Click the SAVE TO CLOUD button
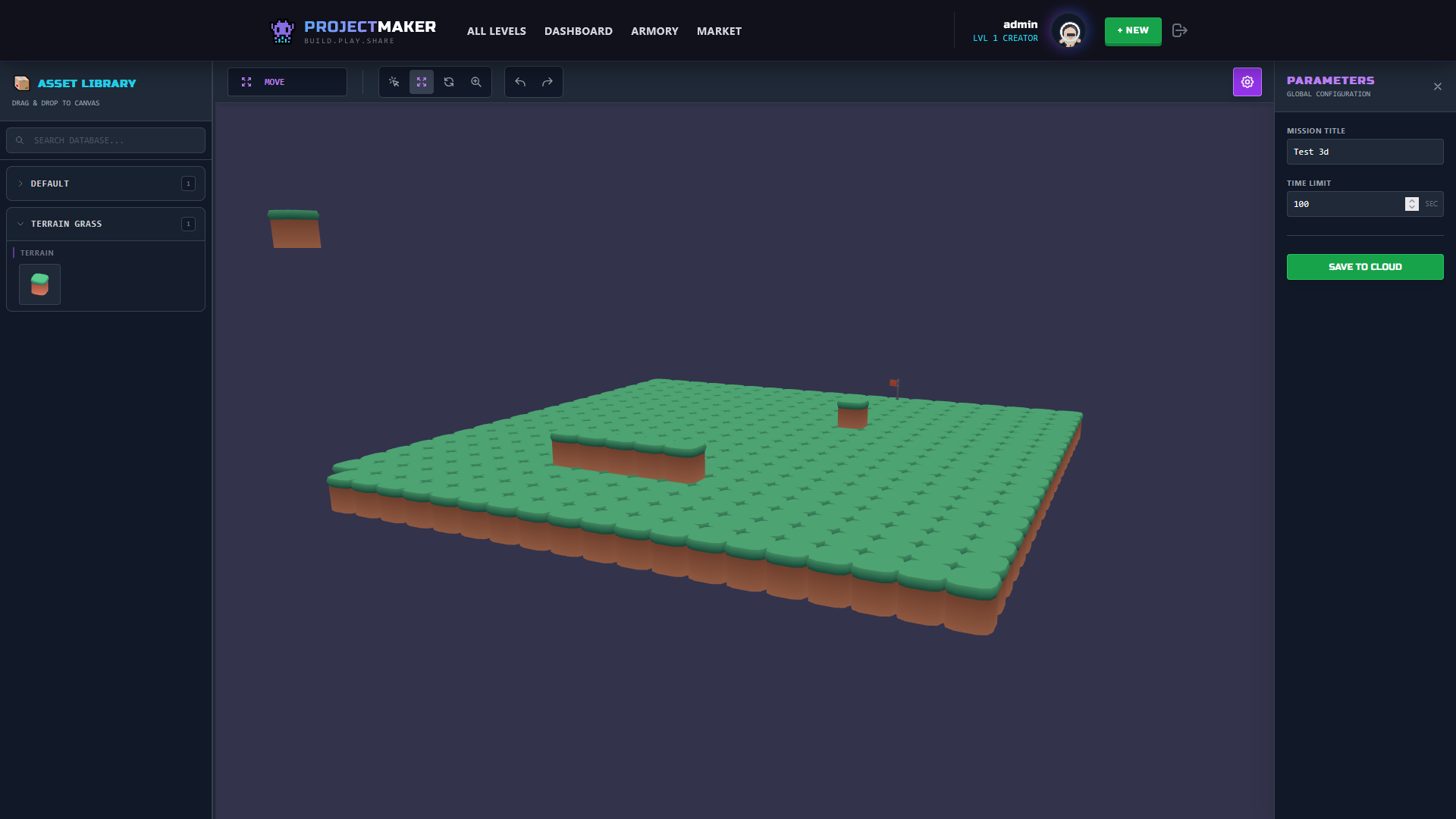1456x819 pixels. pos(1364,267)
